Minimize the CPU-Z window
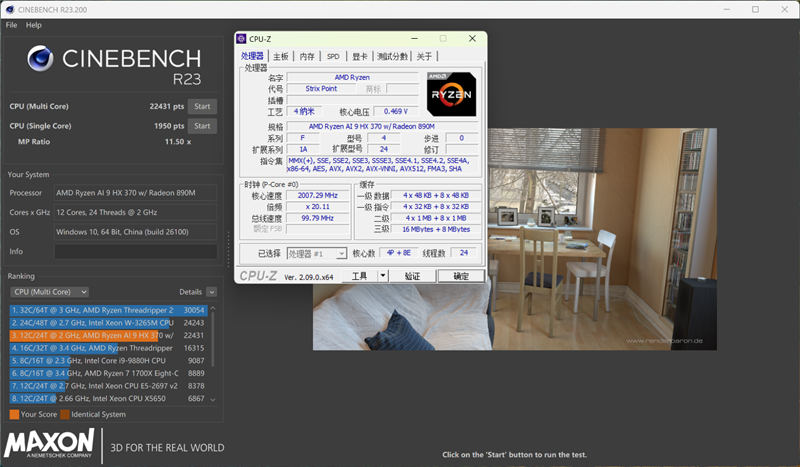This screenshot has height=467, width=800. coord(414,39)
